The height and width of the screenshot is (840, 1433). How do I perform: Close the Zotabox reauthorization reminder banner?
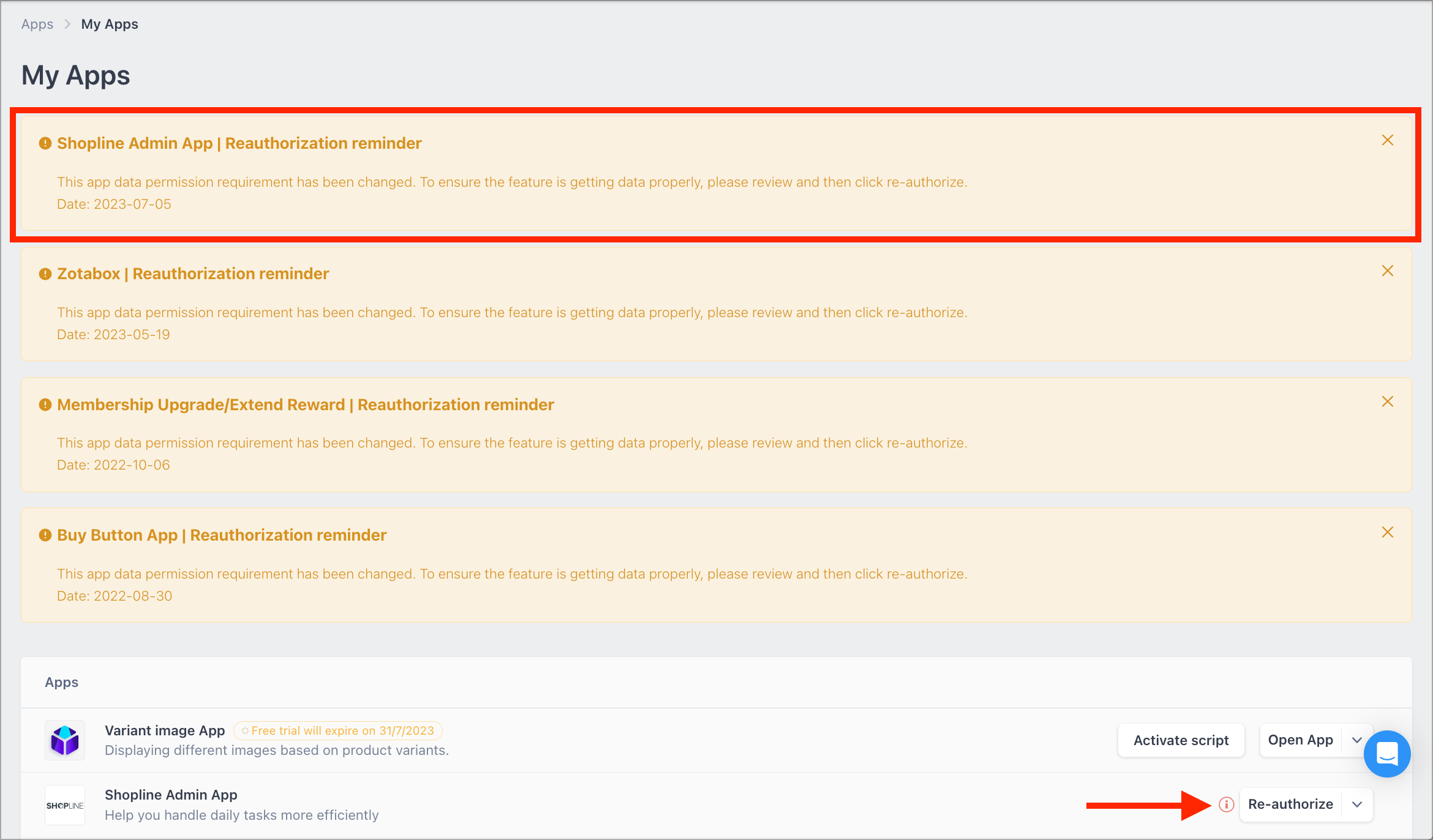(x=1387, y=271)
